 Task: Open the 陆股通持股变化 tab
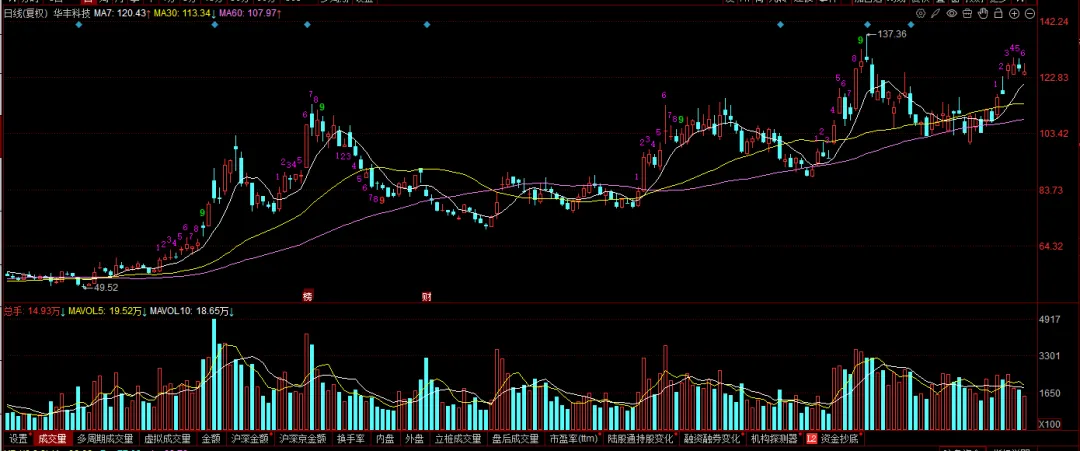(x=642, y=439)
